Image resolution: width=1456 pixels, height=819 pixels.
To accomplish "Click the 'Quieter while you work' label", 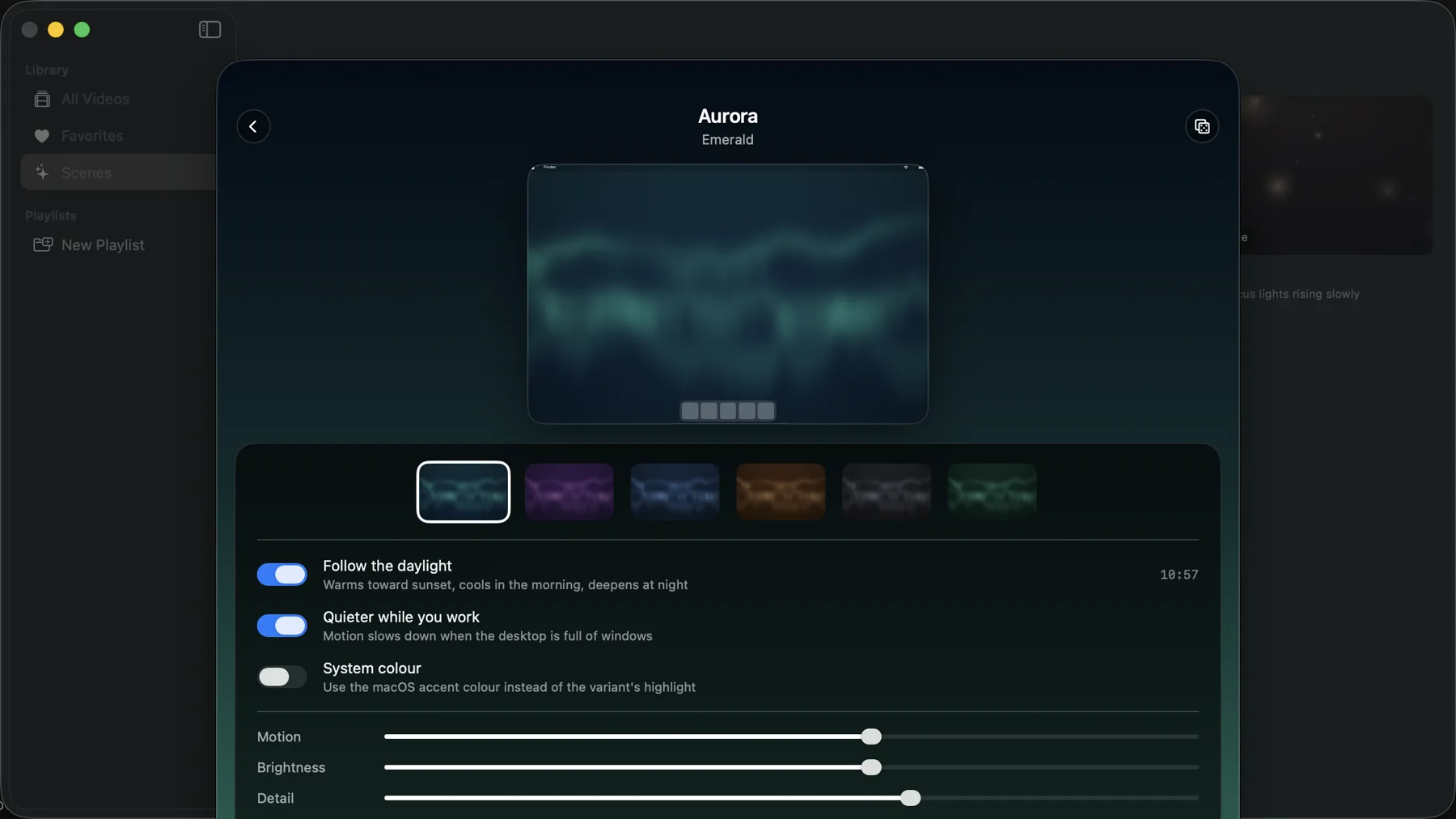I will 401,617.
